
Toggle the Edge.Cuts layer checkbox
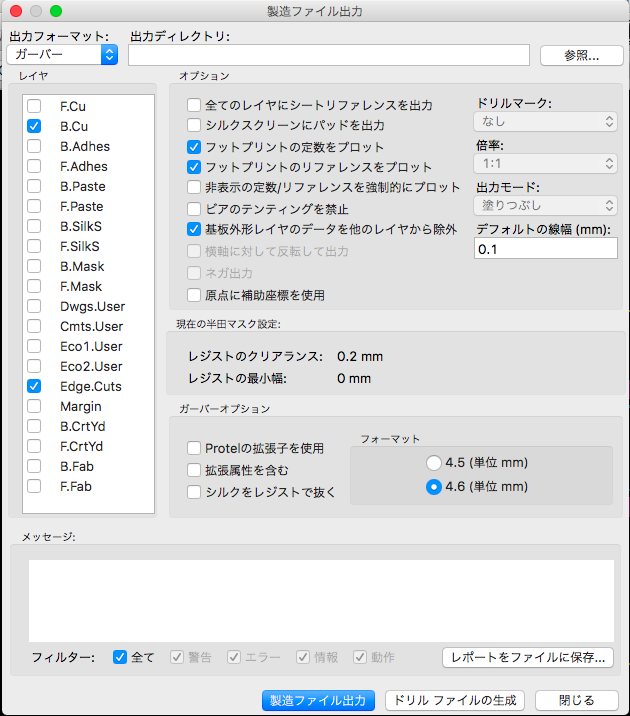pyautogui.click(x=34, y=386)
